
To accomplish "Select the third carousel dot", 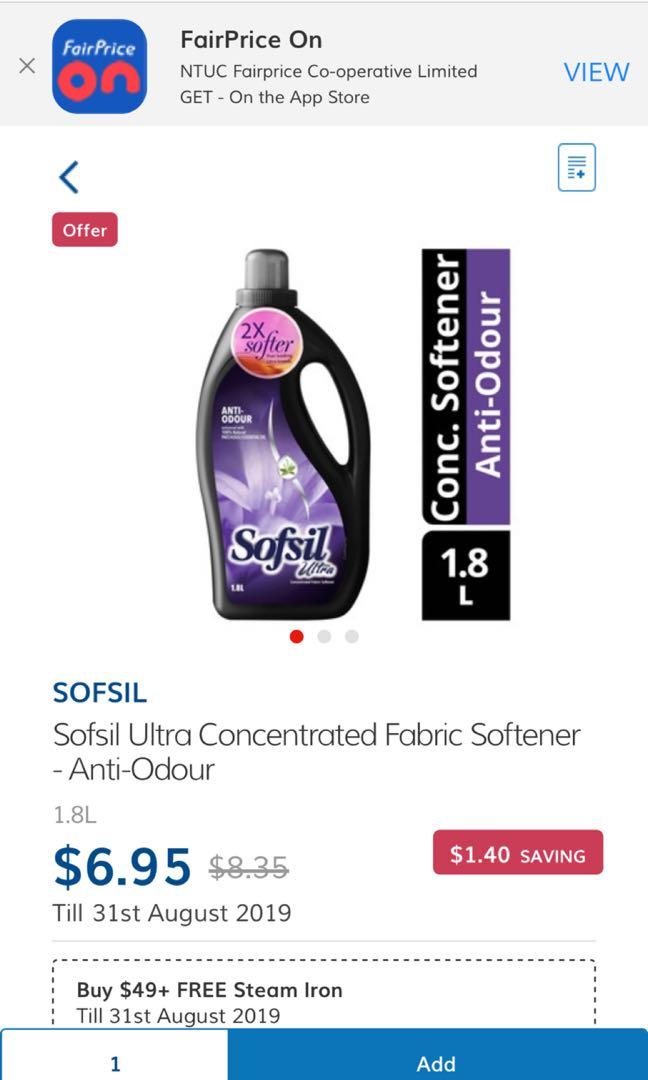I will click(x=352, y=635).
